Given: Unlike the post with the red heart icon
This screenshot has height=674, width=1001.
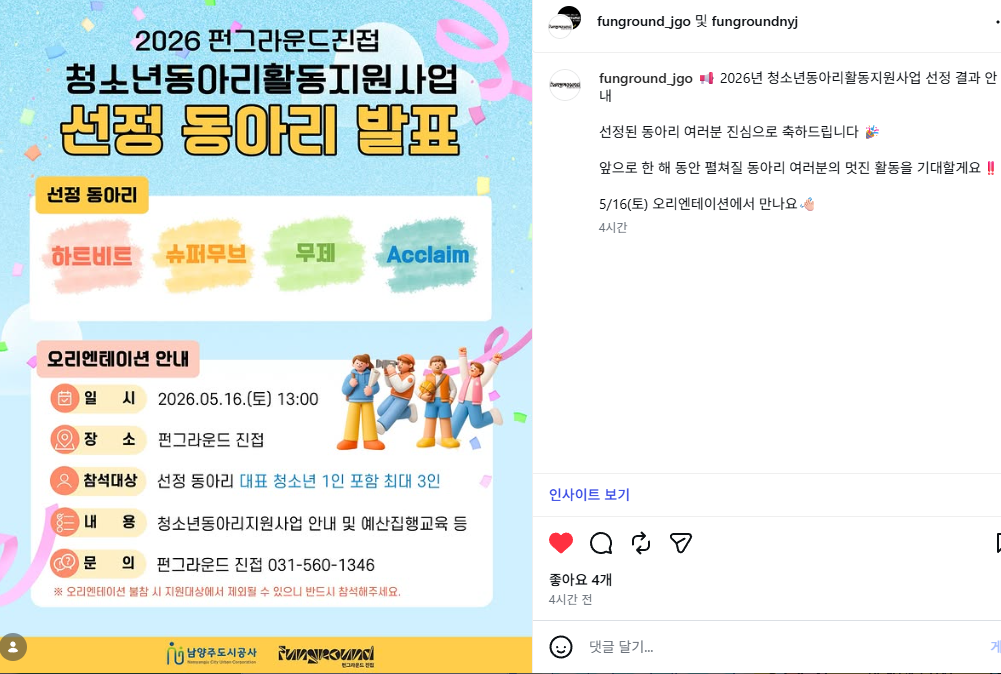Looking at the screenshot, I should pos(561,543).
